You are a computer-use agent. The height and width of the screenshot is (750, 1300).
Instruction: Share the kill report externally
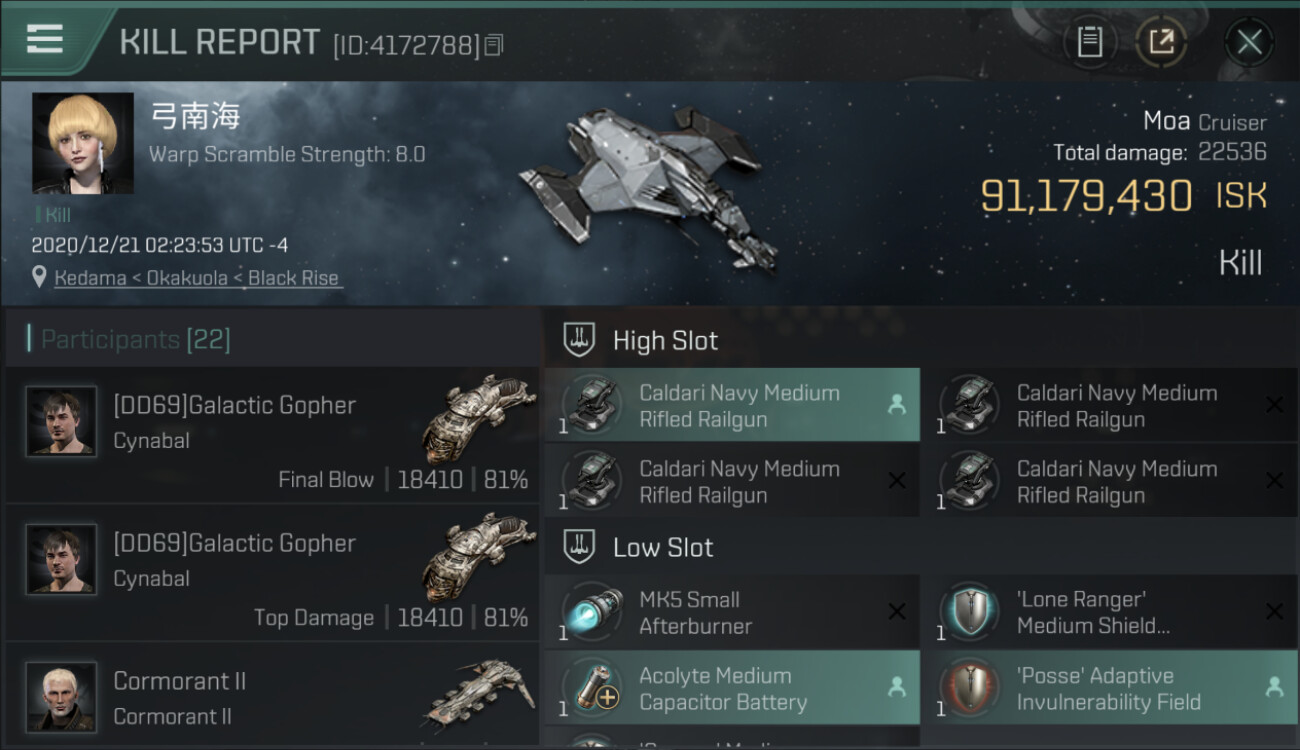[x=1161, y=42]
